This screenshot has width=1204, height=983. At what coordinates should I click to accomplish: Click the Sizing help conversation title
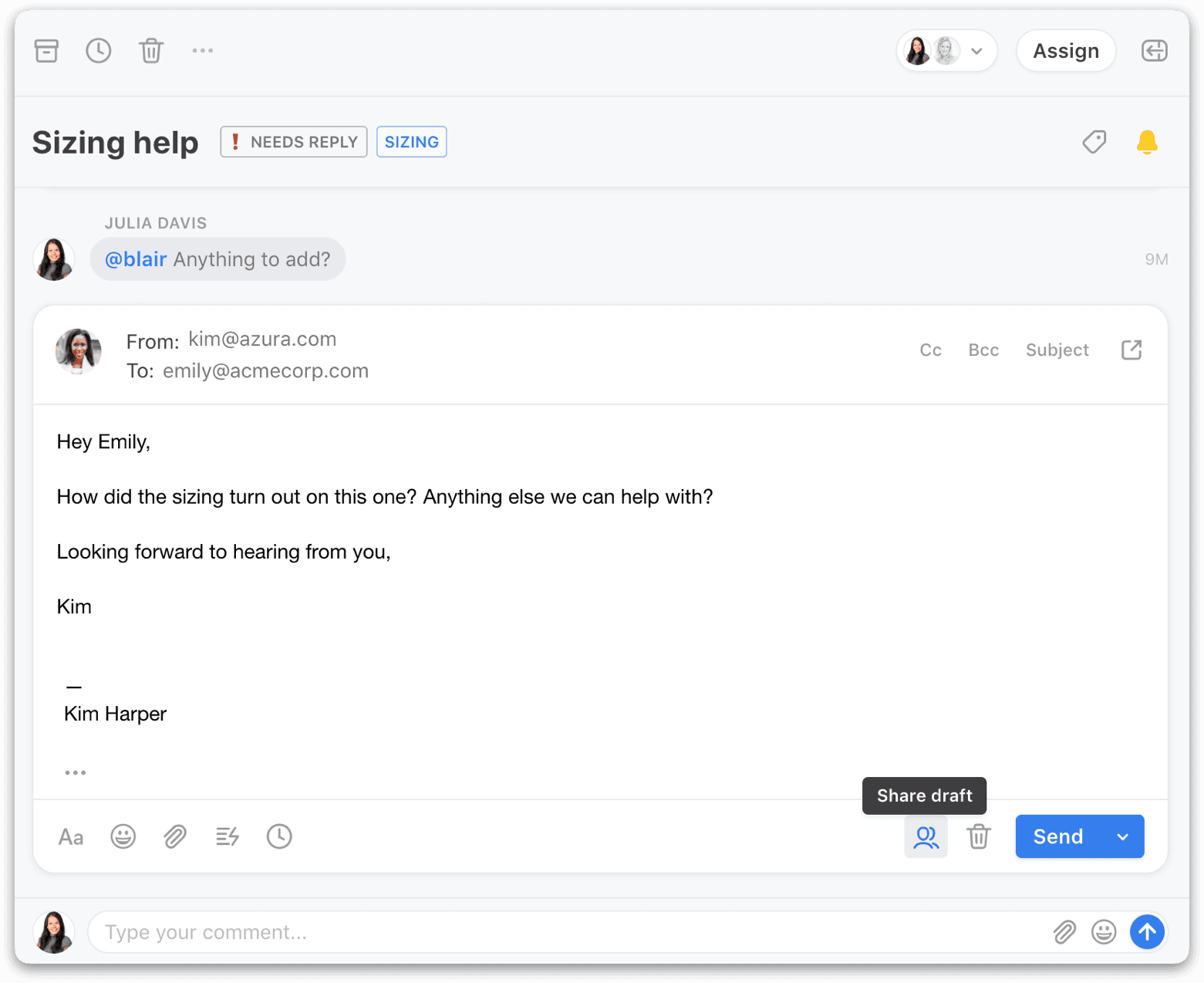[116, 143]
